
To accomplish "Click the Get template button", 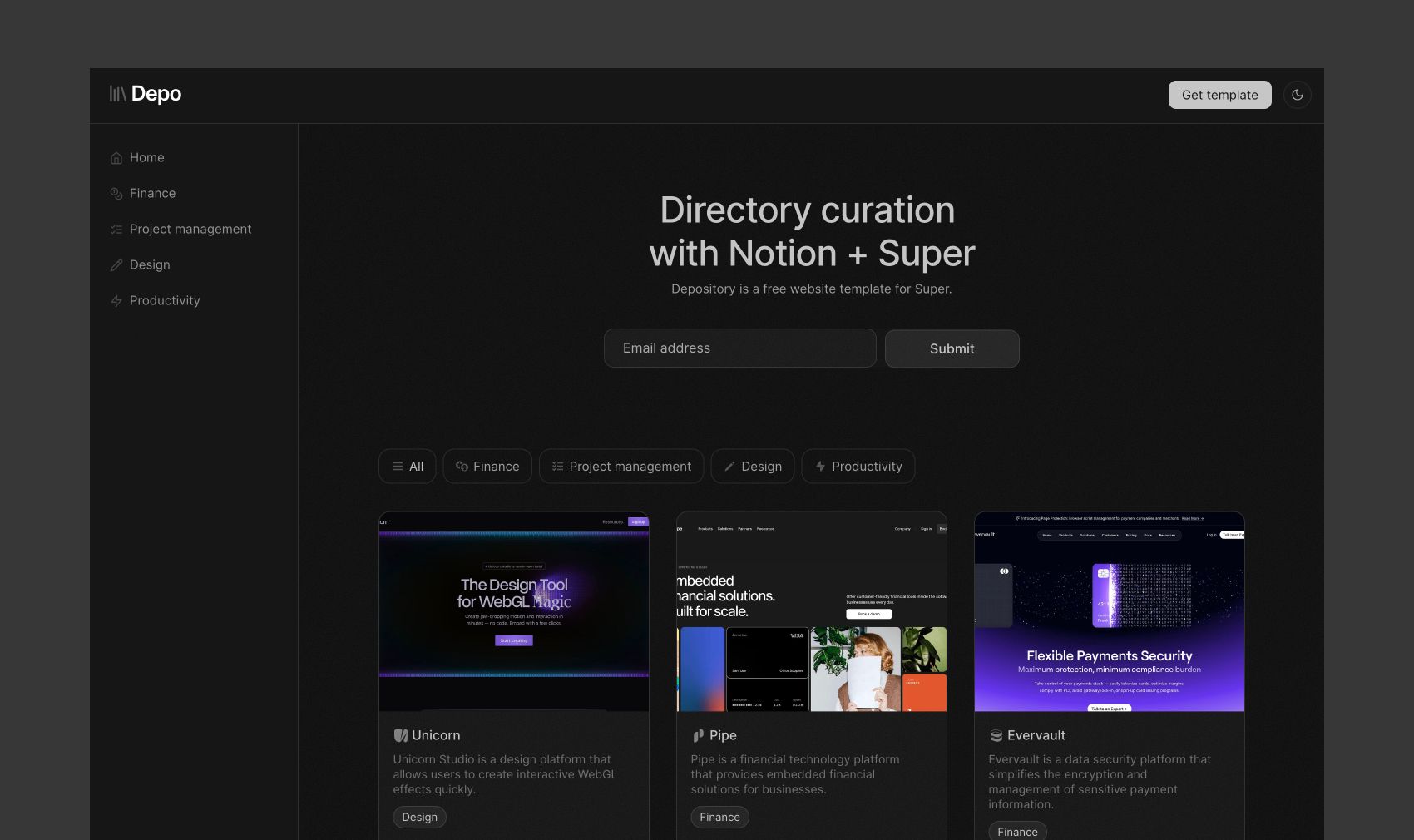I will (1220, 95).
